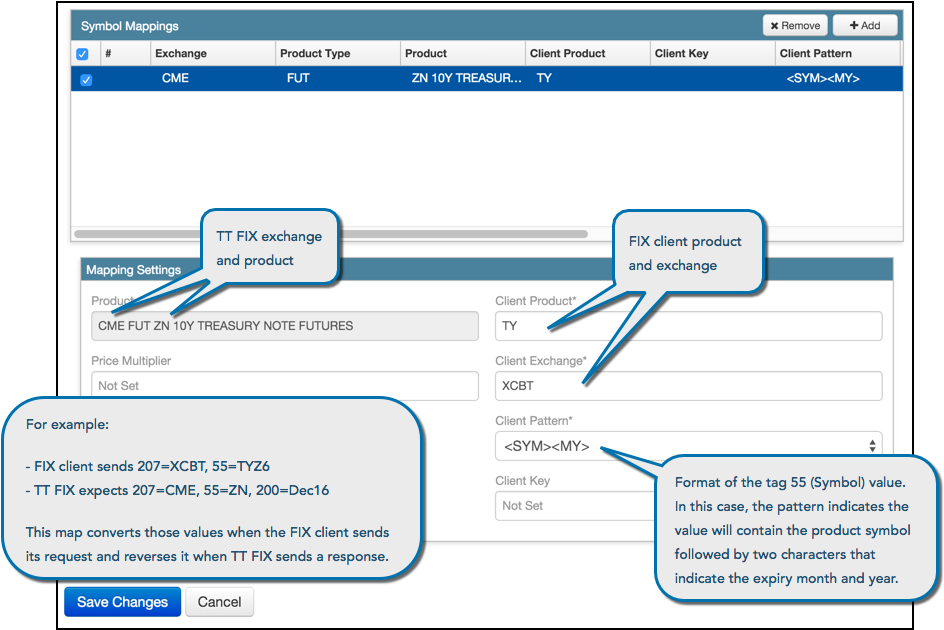Click the Price Multiplier input field
The height and width of the screenshot is (630, 944).
pos(285,386)
